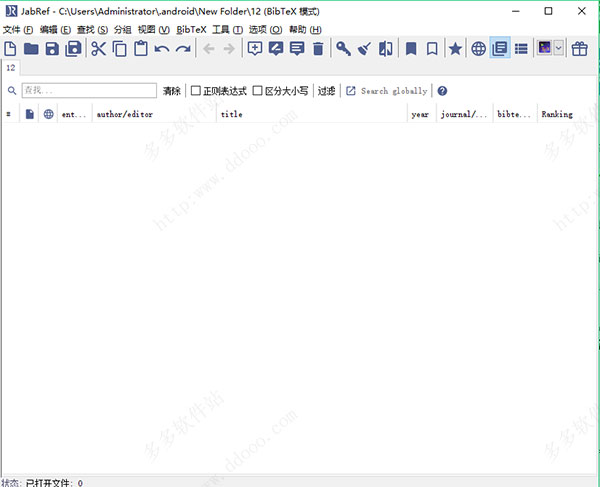Image resolution: width=600 pixels, height=487 pixels.
Task: Click Search globally
Action: (x=387, y=91)
